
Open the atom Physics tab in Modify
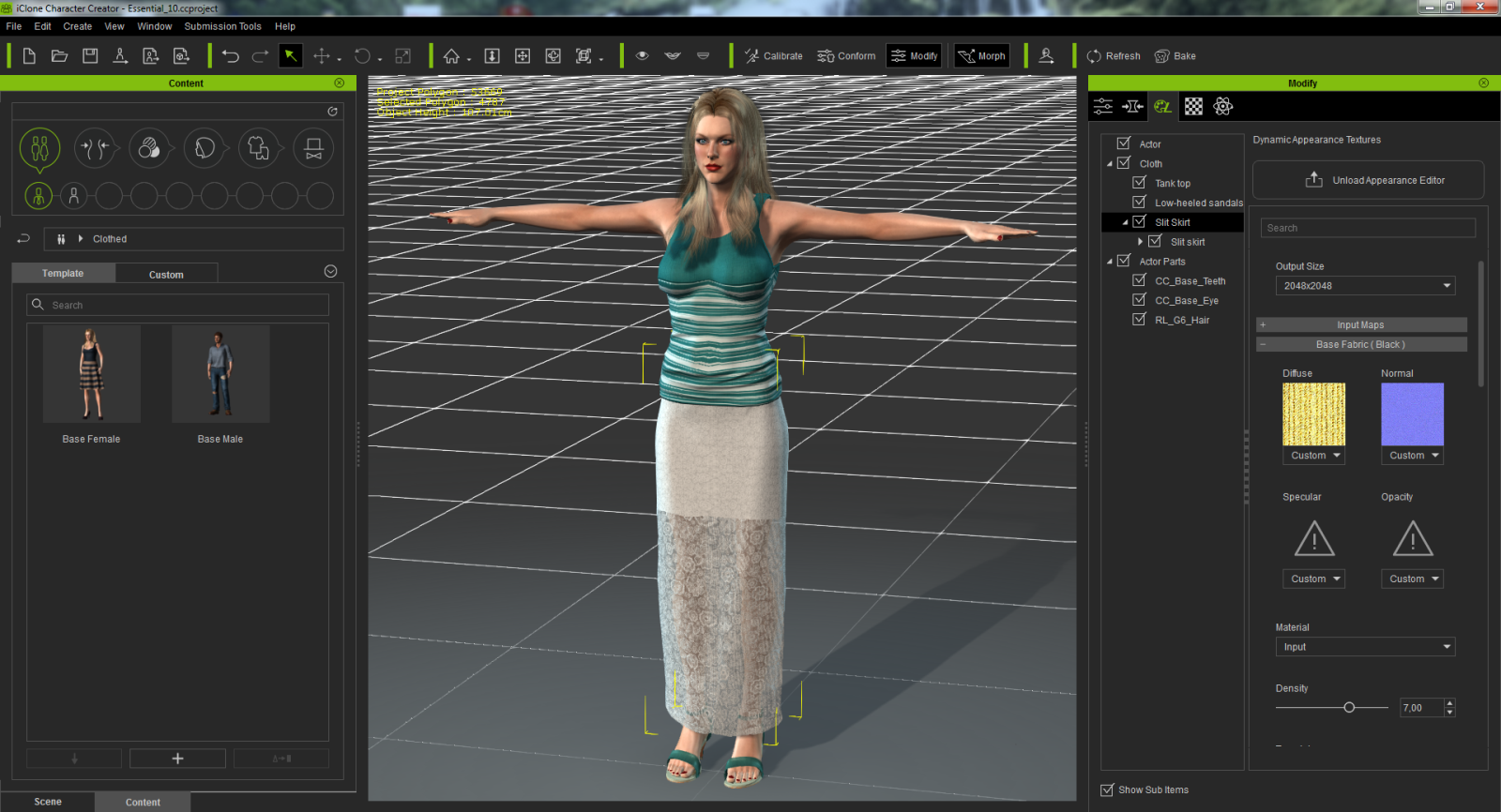click(x=1223, y=106)
